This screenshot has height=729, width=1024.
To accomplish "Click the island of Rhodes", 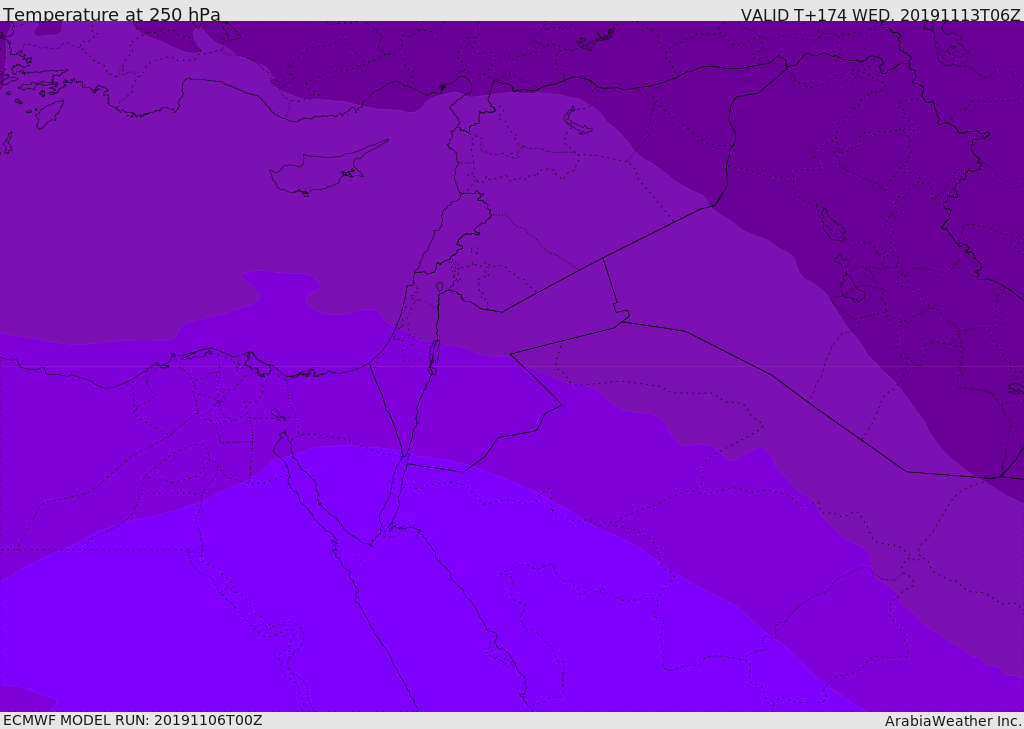I will 48,113.
